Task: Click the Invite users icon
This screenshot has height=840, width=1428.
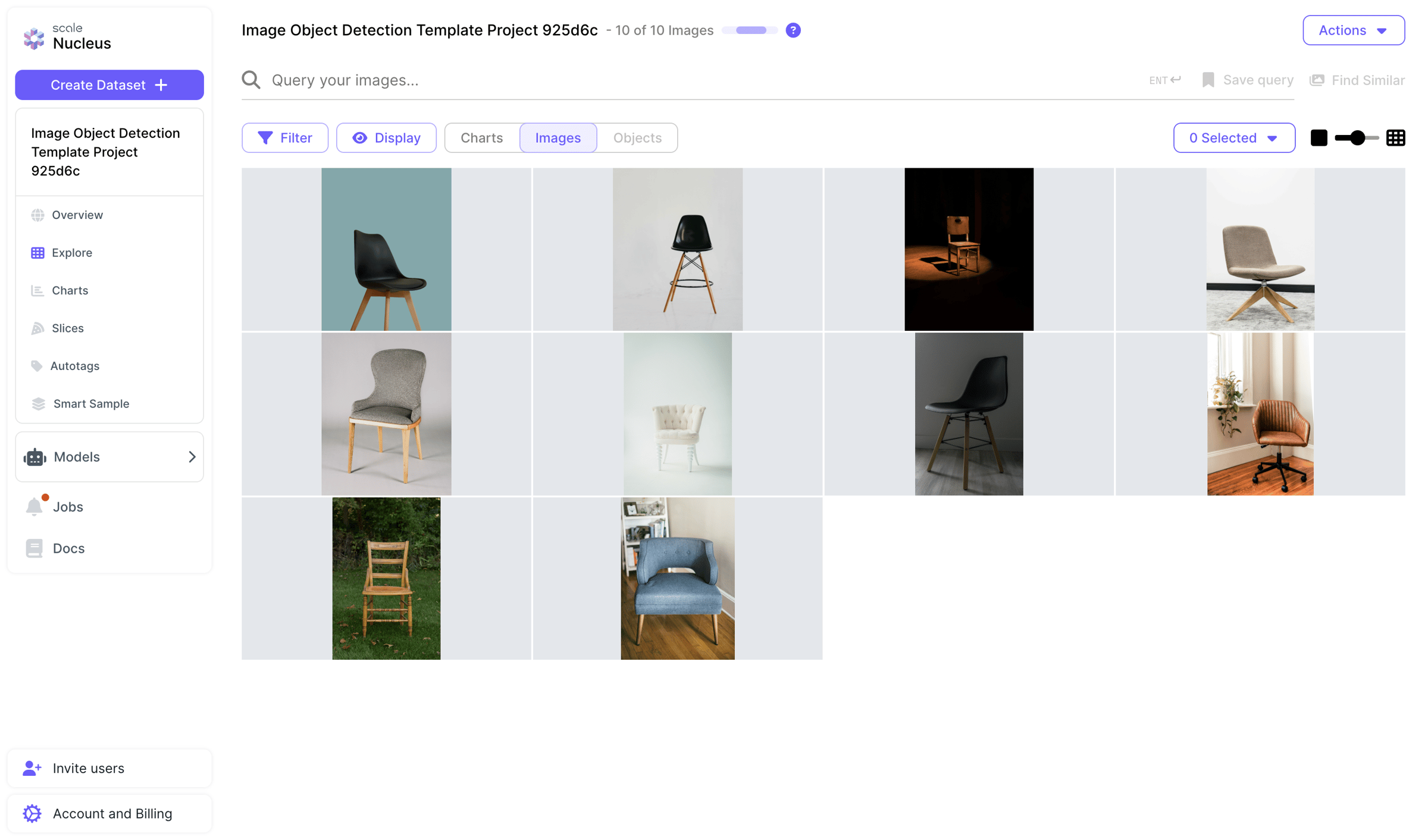Action: pos(32,768)
